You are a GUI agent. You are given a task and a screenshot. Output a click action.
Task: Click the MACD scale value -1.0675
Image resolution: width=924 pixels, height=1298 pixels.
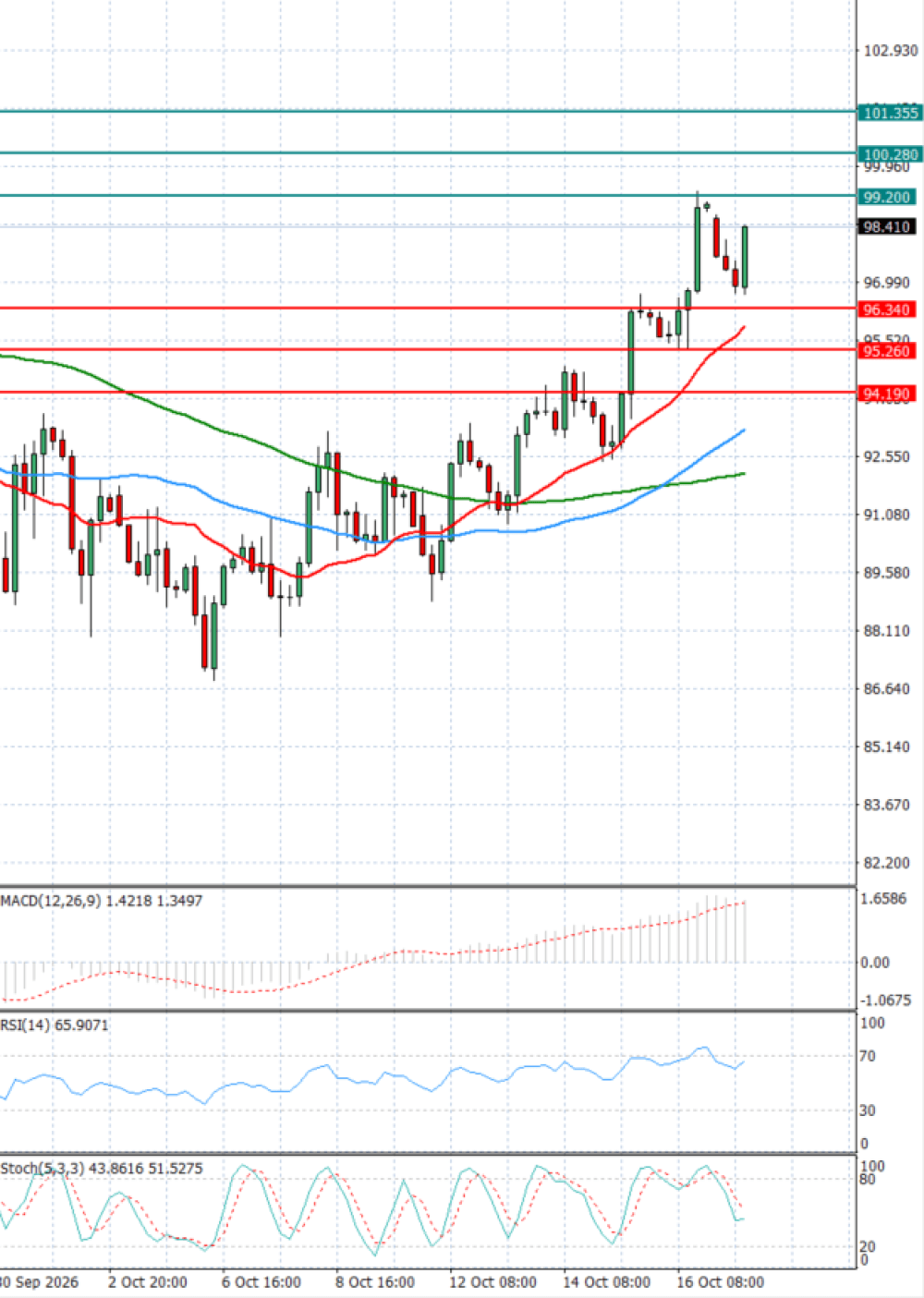885,1001
